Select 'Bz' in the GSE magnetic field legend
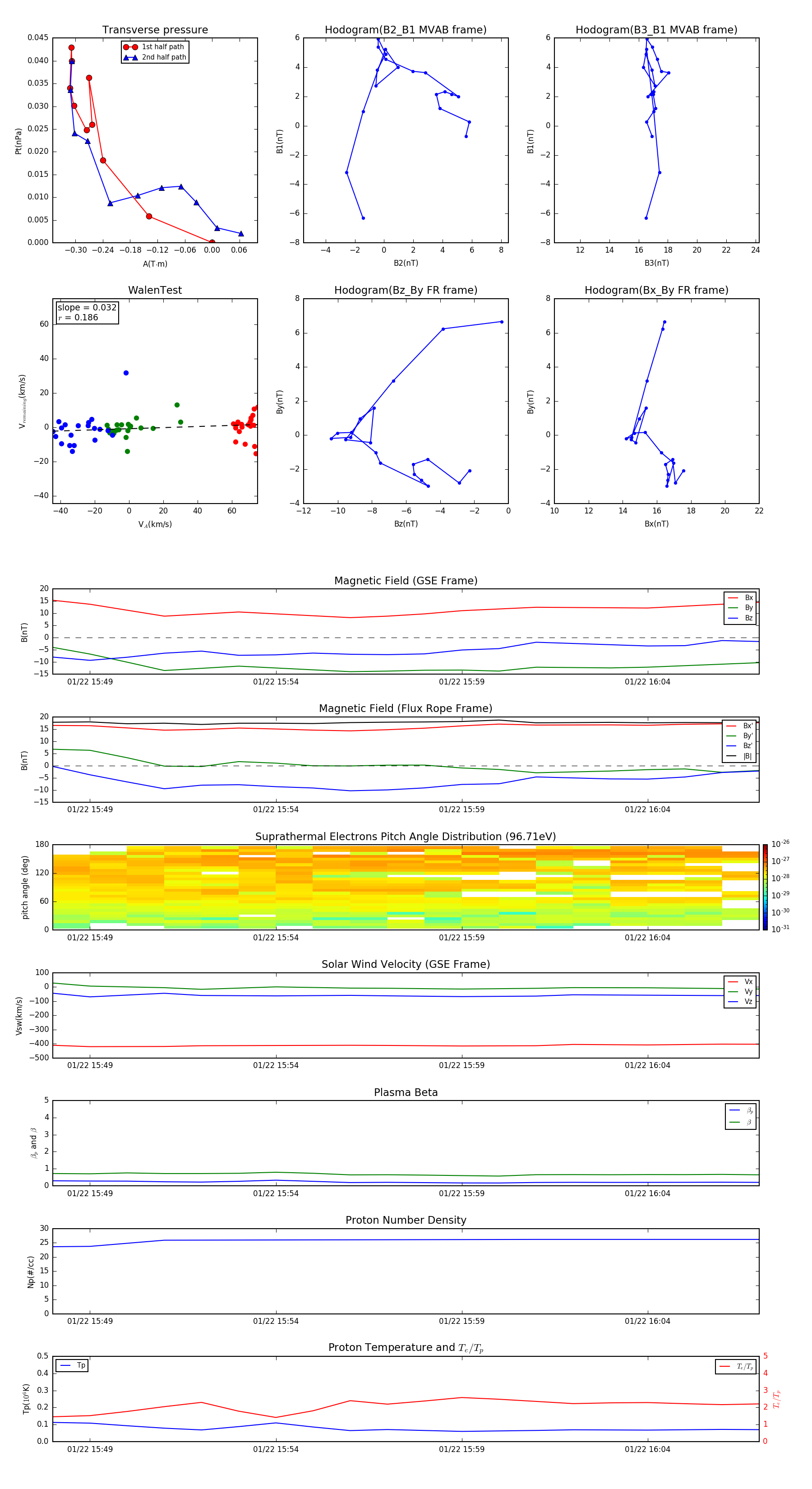 [x=741, y=619]
